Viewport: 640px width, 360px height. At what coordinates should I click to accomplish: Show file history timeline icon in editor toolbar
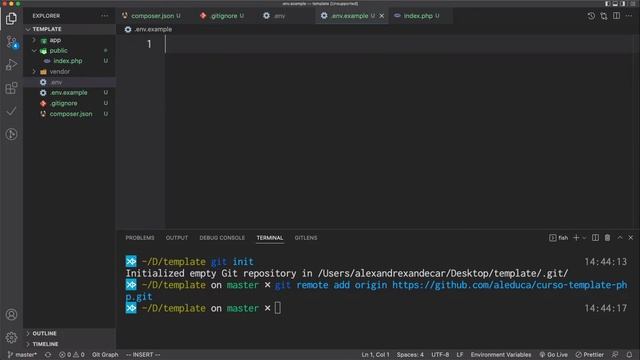tap(591, 16)
